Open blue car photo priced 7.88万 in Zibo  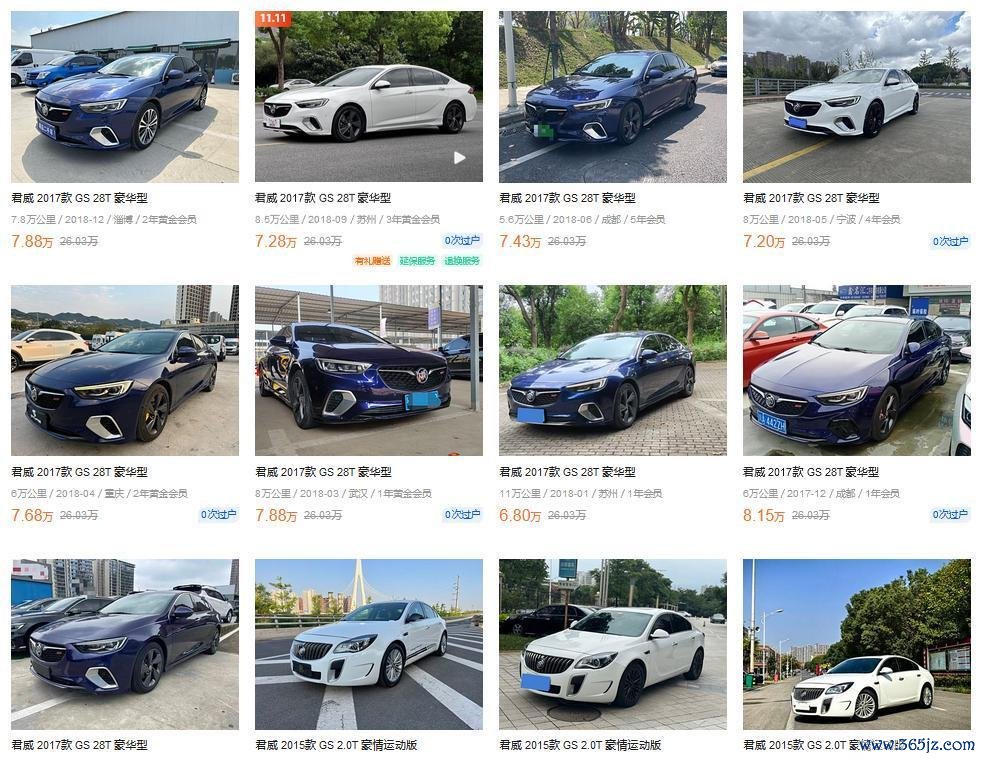pyautogui.click(x=125, y=97)
